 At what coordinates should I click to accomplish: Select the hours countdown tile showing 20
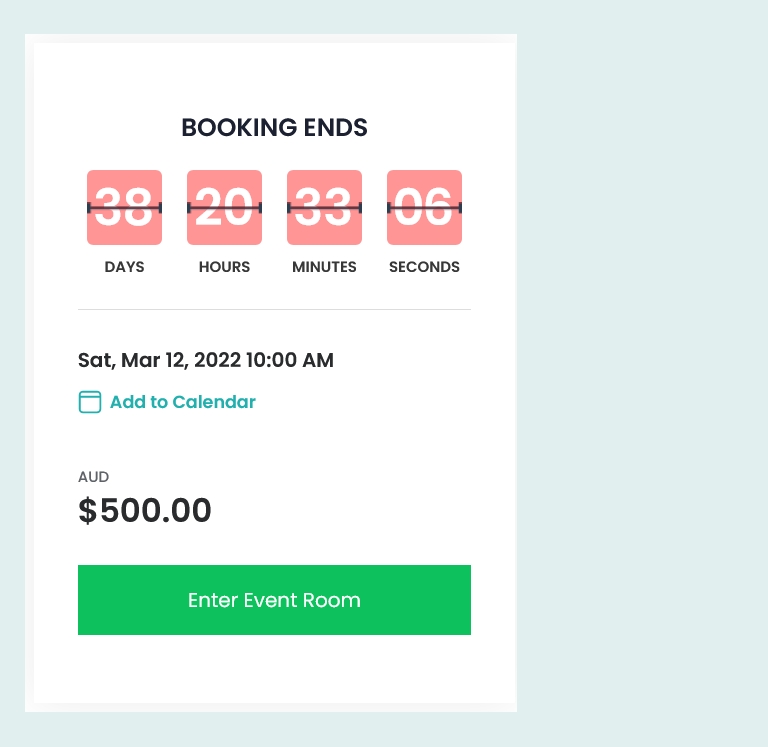coord(224,208)
